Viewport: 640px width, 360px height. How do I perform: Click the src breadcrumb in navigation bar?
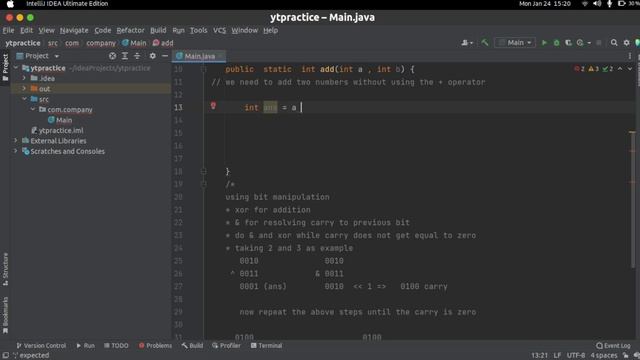pyautogui.click(x=53, y=43)
